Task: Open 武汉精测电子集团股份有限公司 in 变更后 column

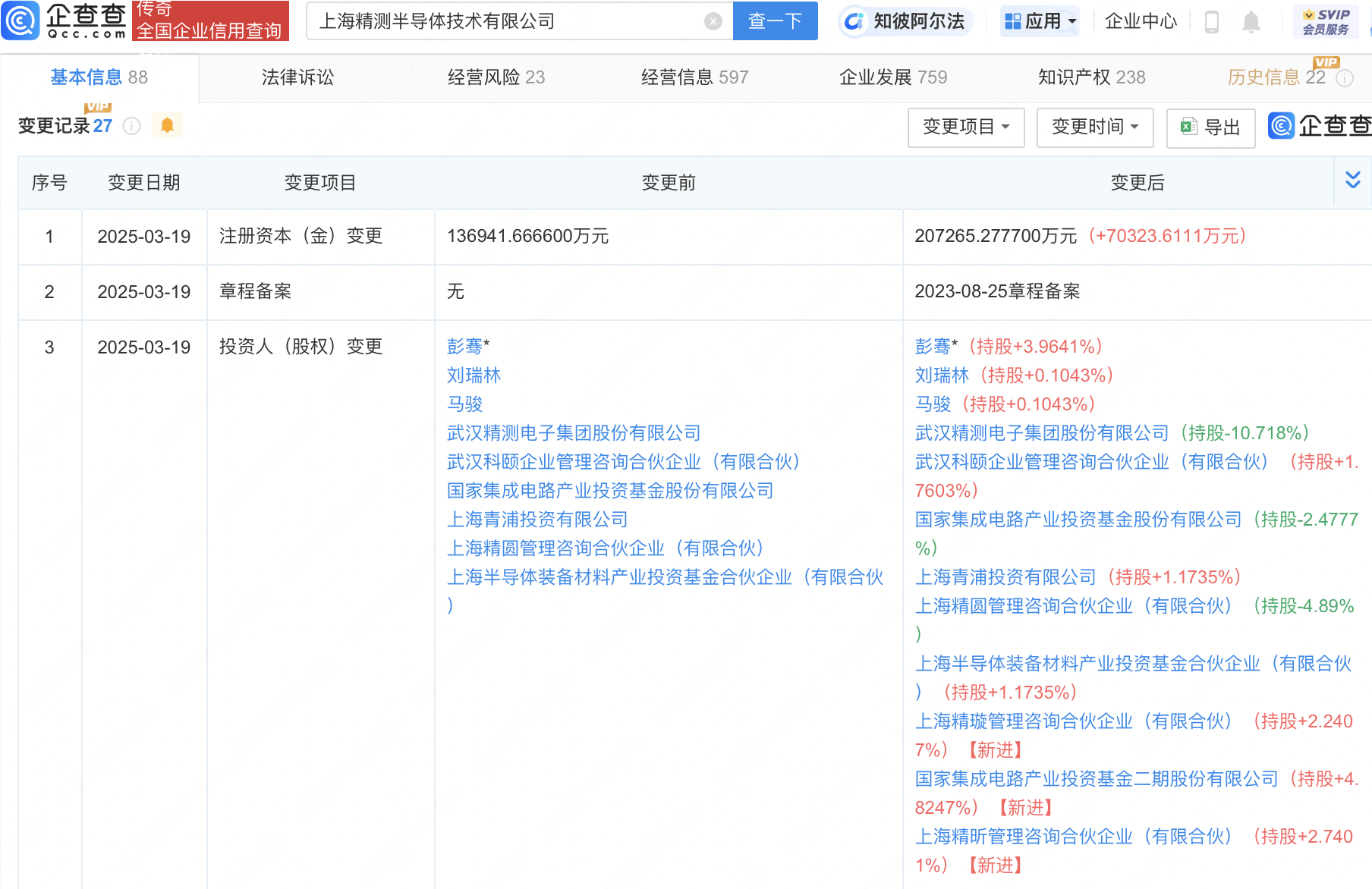Action: 1042,433
